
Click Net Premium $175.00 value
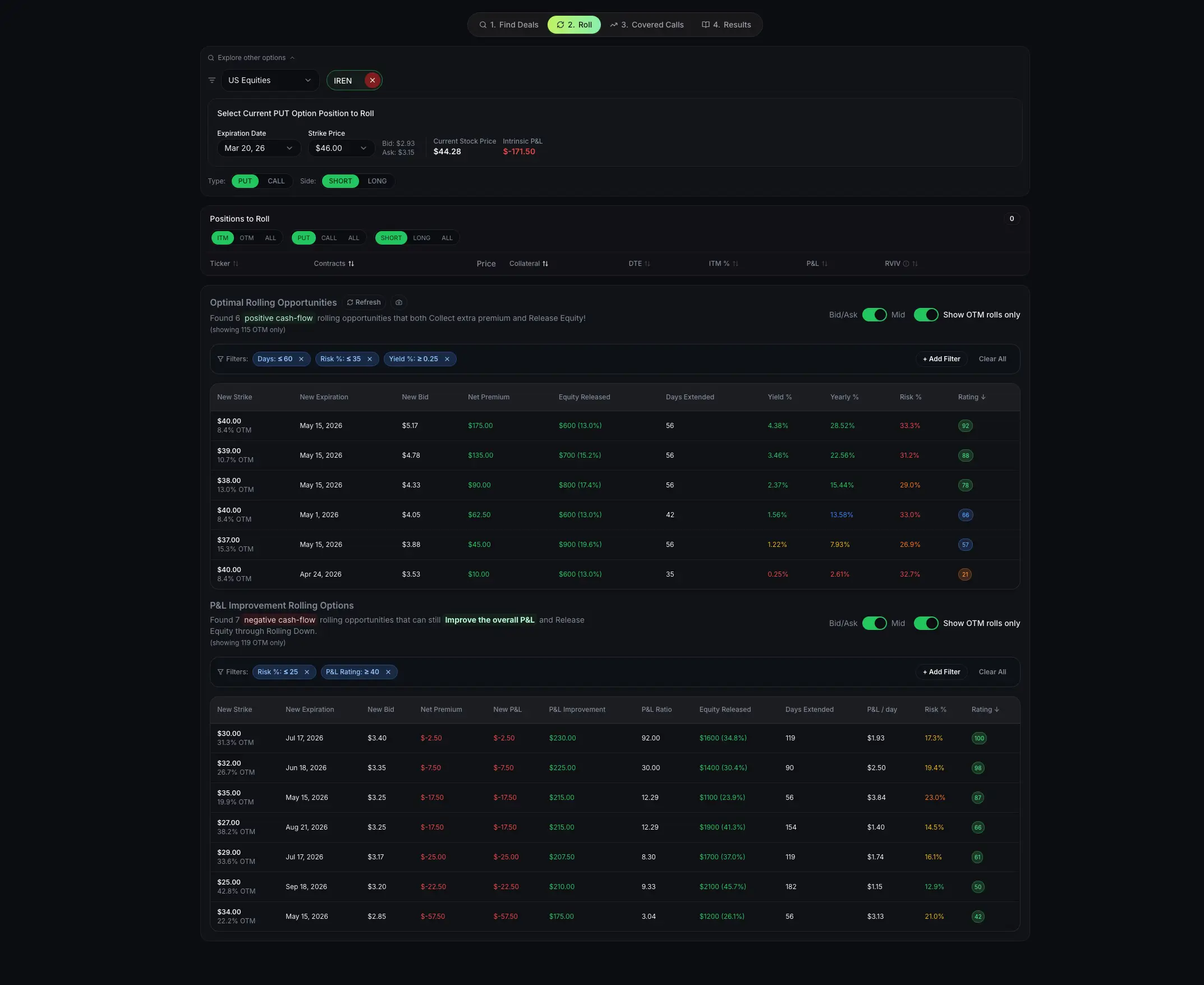[480, 426]
